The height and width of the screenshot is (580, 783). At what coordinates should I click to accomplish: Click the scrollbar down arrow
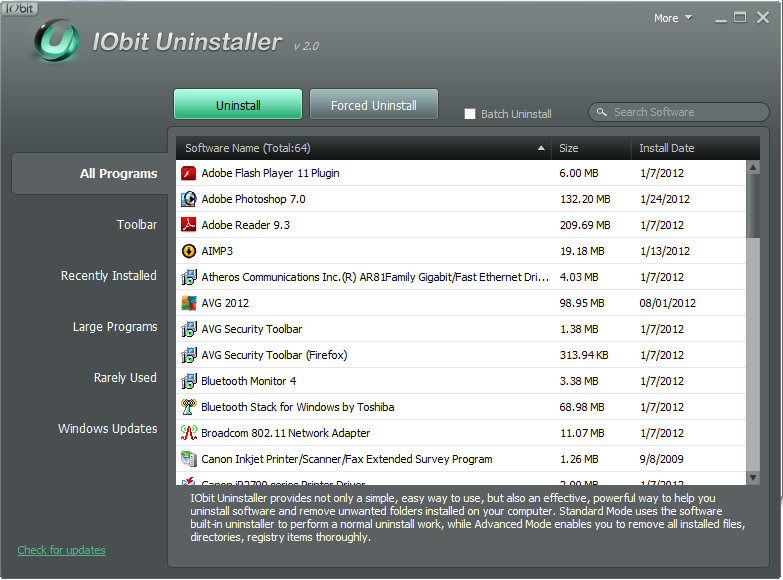[753, 478]
